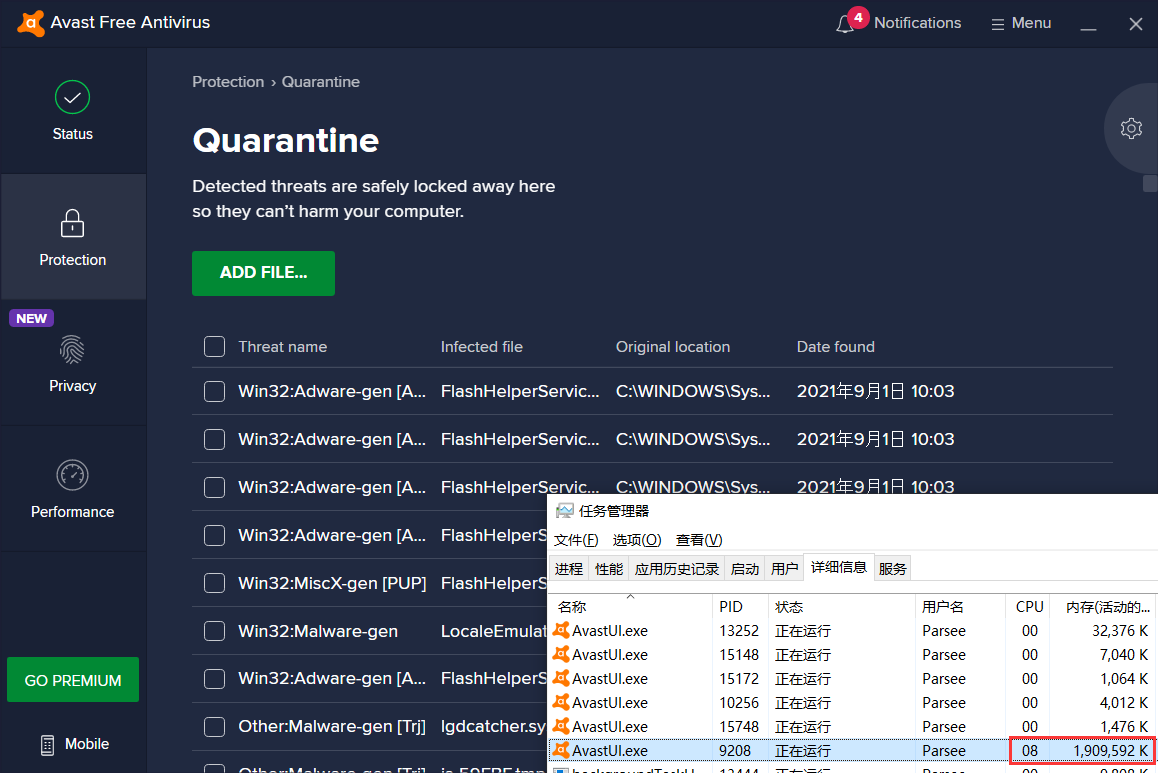Click the Quarantine breadcrumb text
Screen dimensions: 1158x773
pos(321,82)
